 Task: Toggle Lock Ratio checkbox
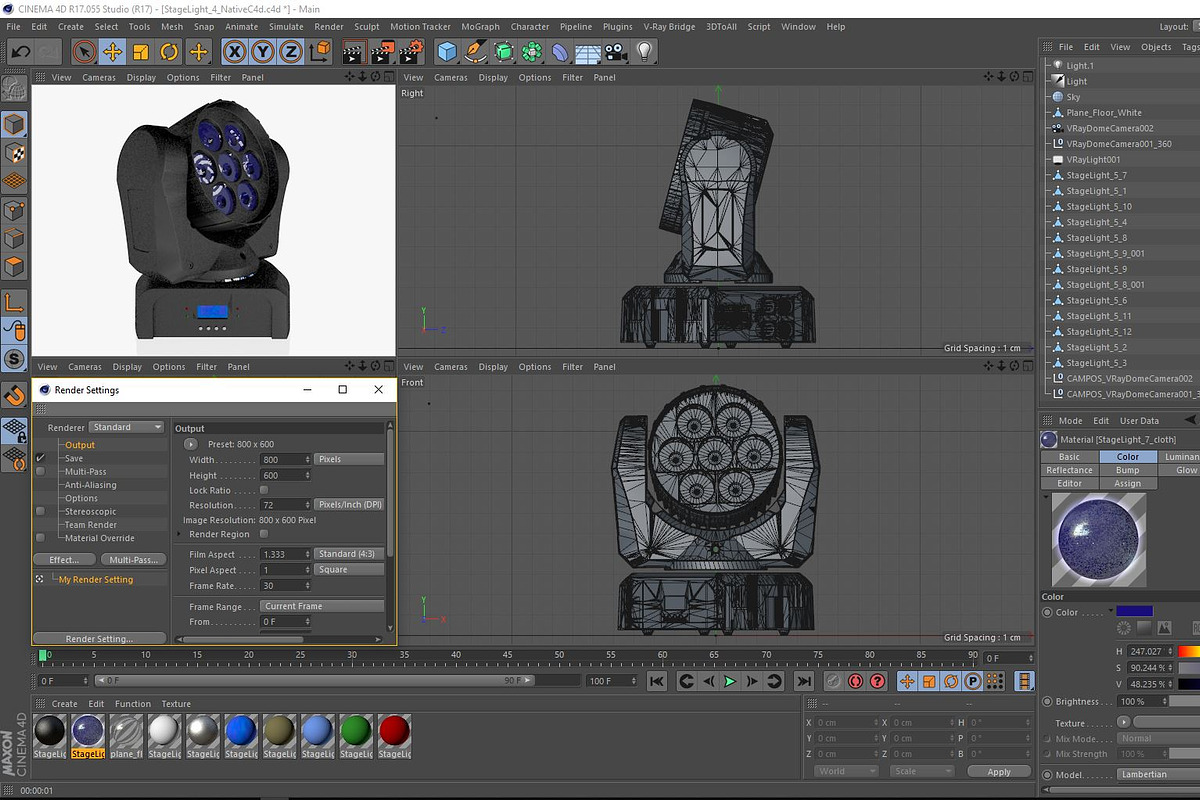tap(264, 490)
